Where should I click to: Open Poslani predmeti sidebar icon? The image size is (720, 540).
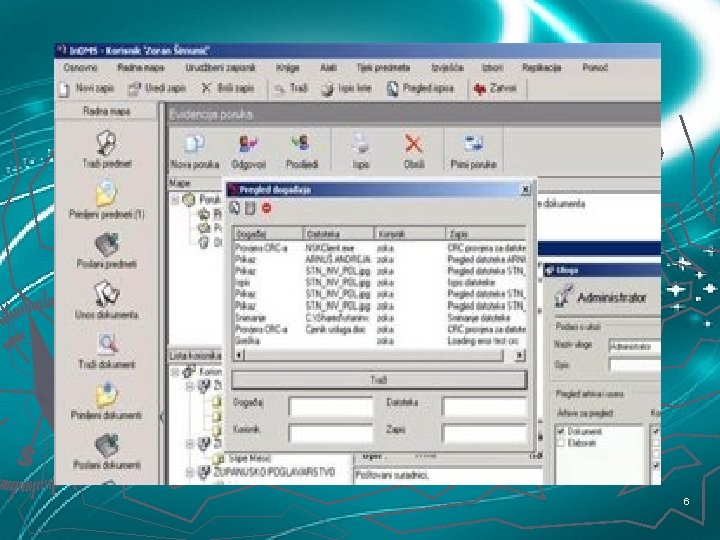point(107,244)
